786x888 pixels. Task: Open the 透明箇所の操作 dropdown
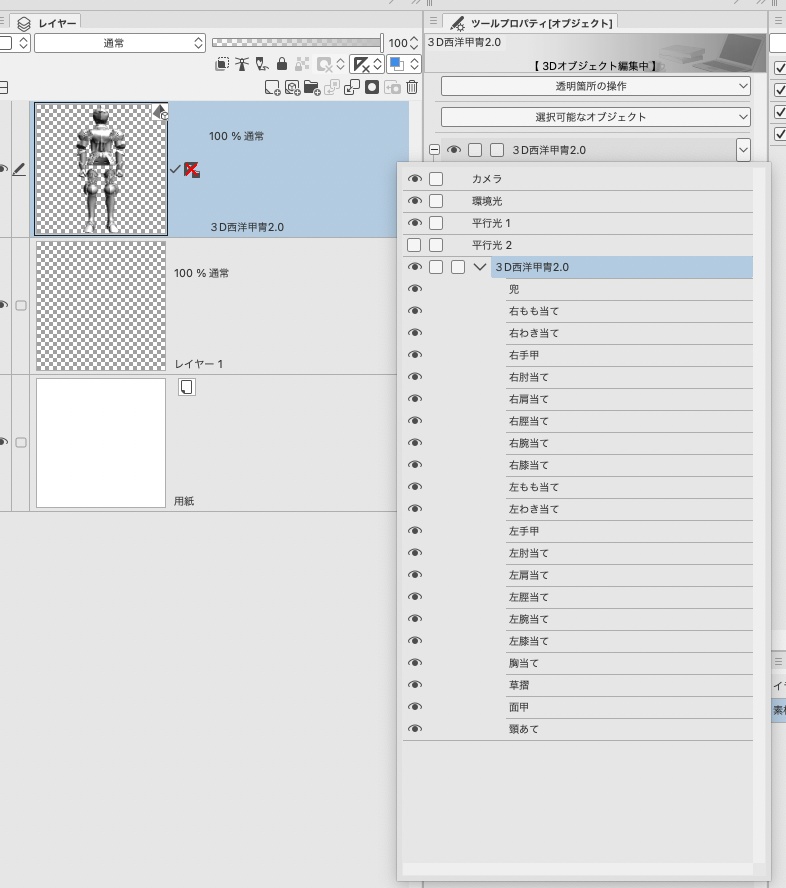pyautogui.click(x=596, y=86)
